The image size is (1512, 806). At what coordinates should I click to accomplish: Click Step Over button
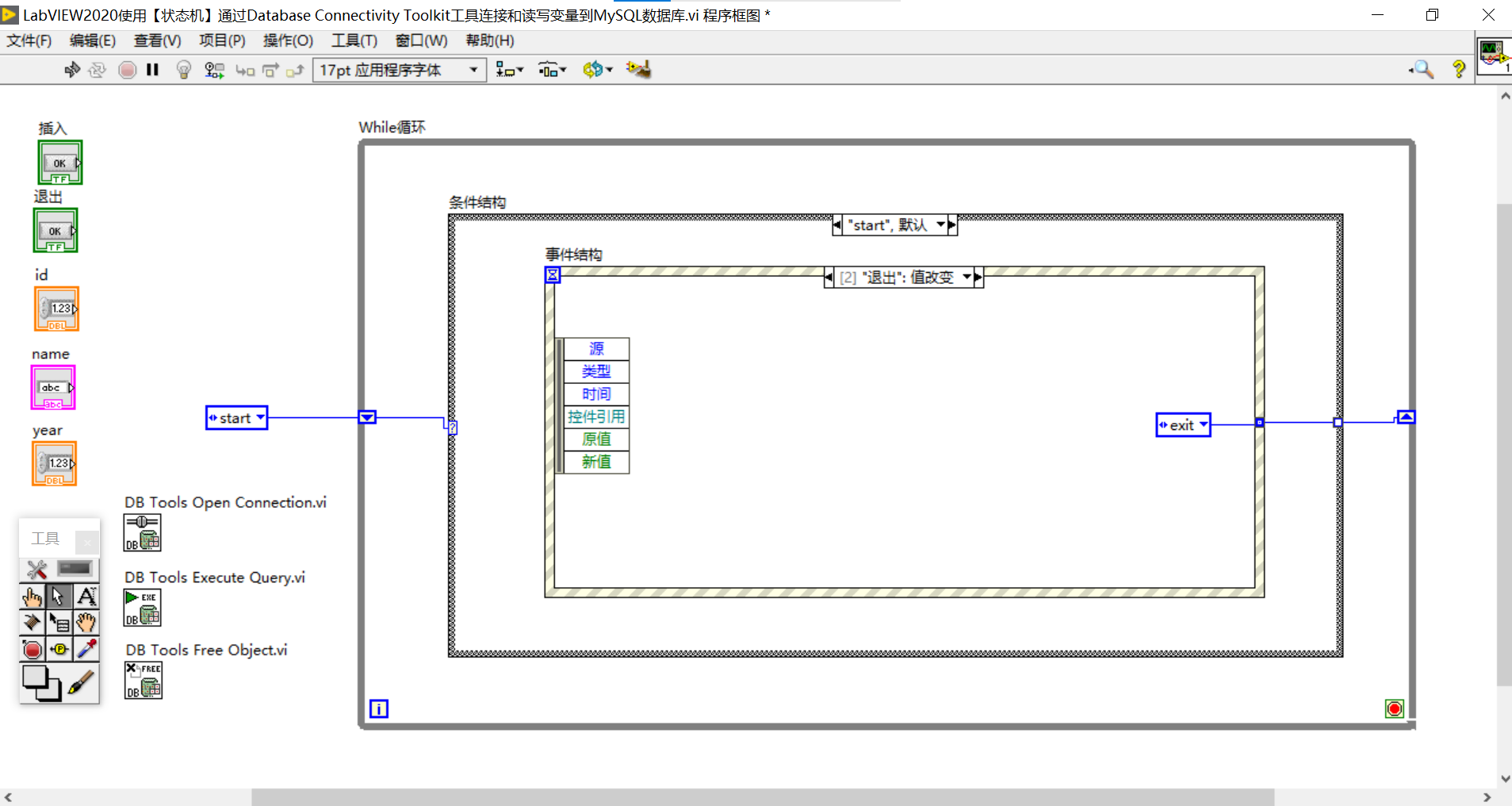coord(270,71)
